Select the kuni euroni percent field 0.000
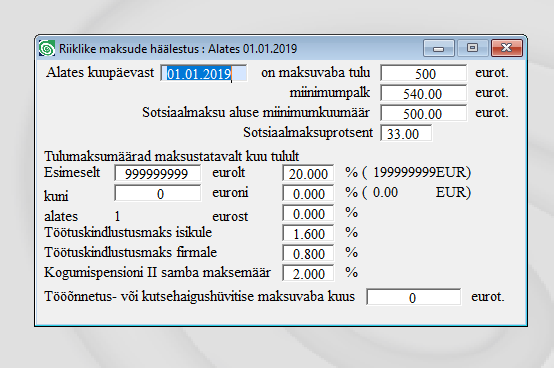Screen dimensions: 554x368 tap(308, 193)
